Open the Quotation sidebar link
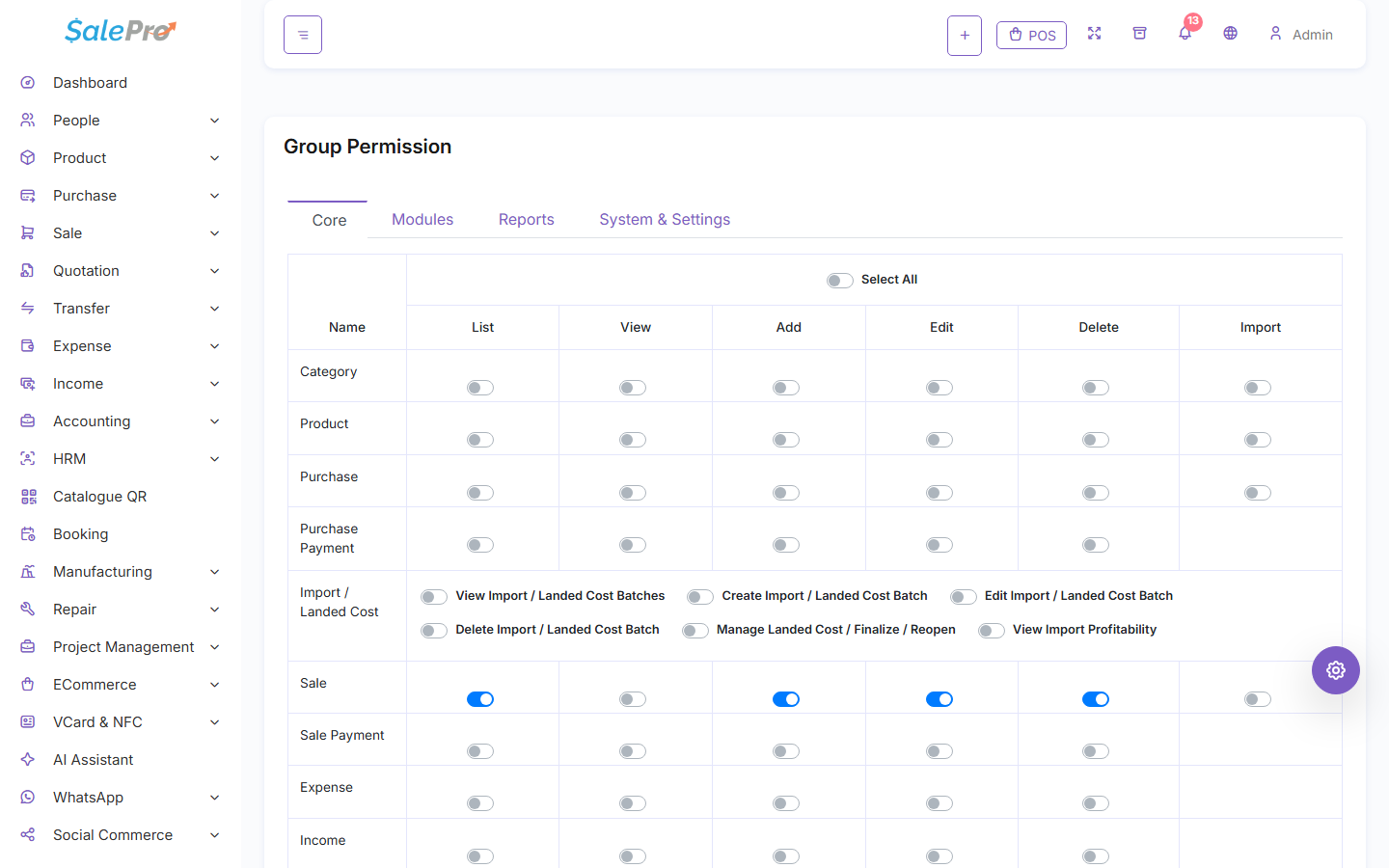Viewport: 1389px width, 868px height. click(86, 271)
